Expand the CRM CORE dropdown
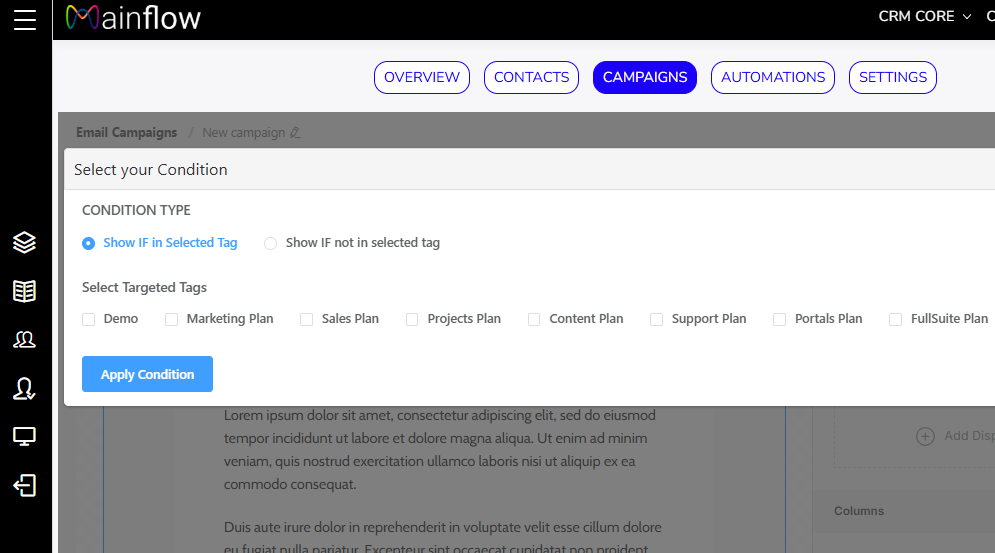The width and height of the screenshot is (995, 553). click(924, 17)
